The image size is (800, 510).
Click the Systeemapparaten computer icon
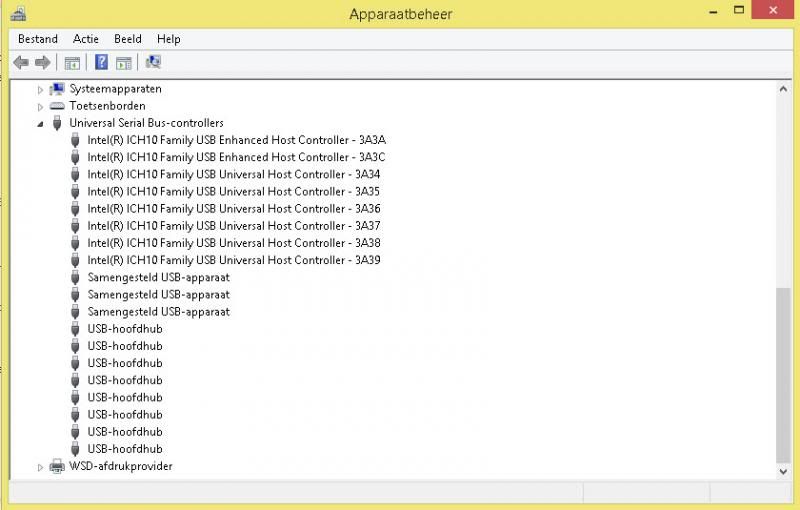pyautogui.click(x=57, y=89)
